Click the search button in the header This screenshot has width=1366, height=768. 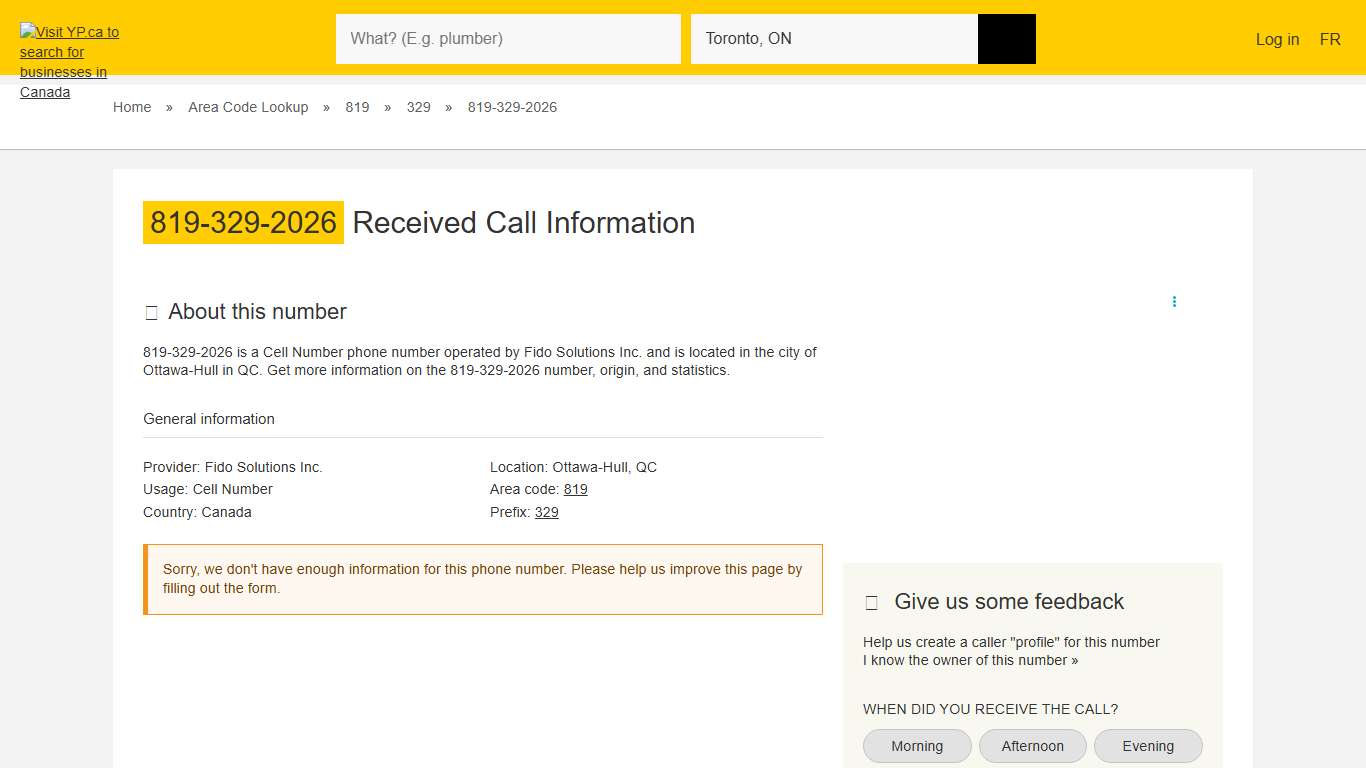[x=1006, y=38]
